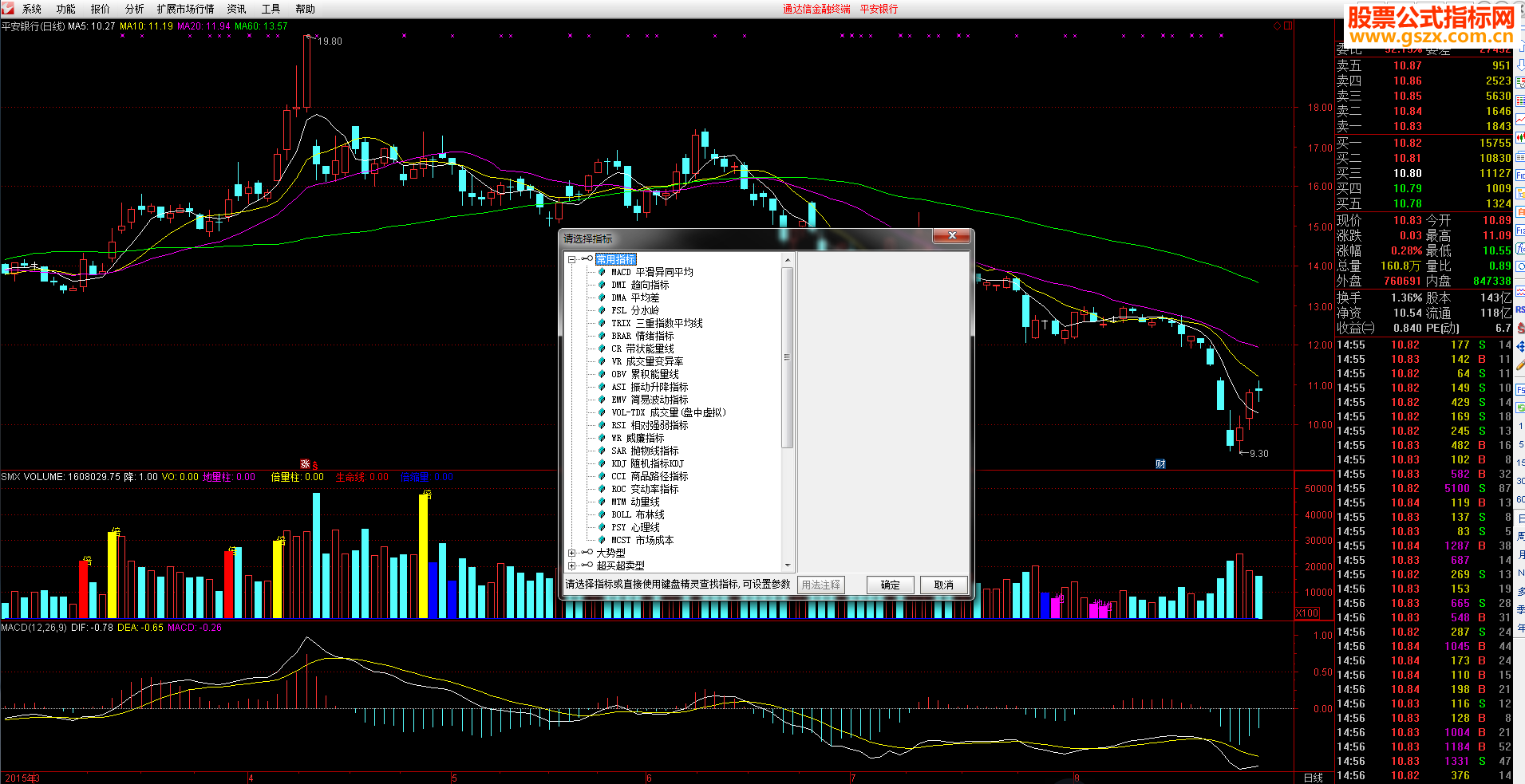
Task: Close the 请选择指标 dialog
Action: coord(952,235)
